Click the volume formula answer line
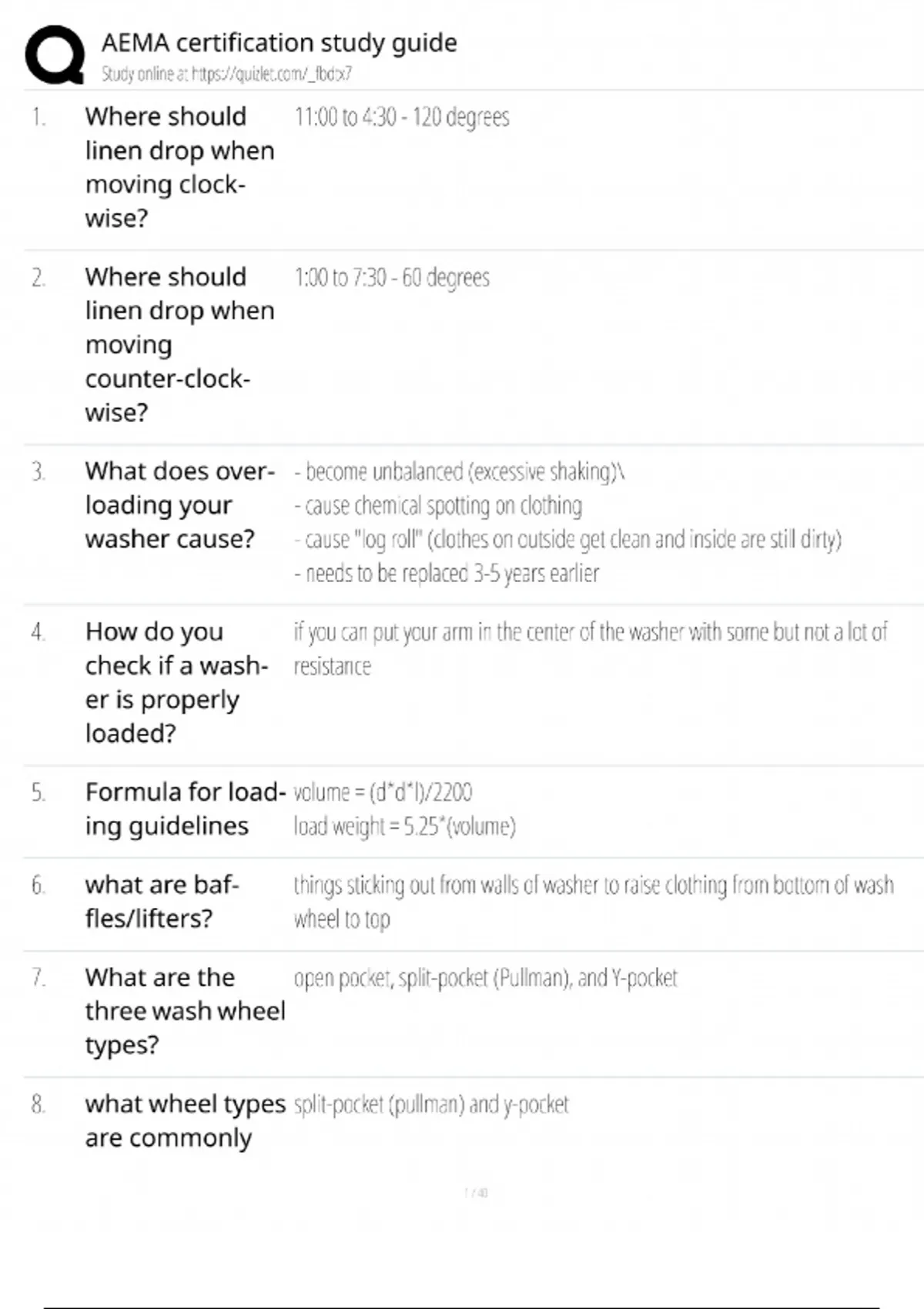Image resolution: width=924 pixels, height=1309 pixels. tap(383, 792)
